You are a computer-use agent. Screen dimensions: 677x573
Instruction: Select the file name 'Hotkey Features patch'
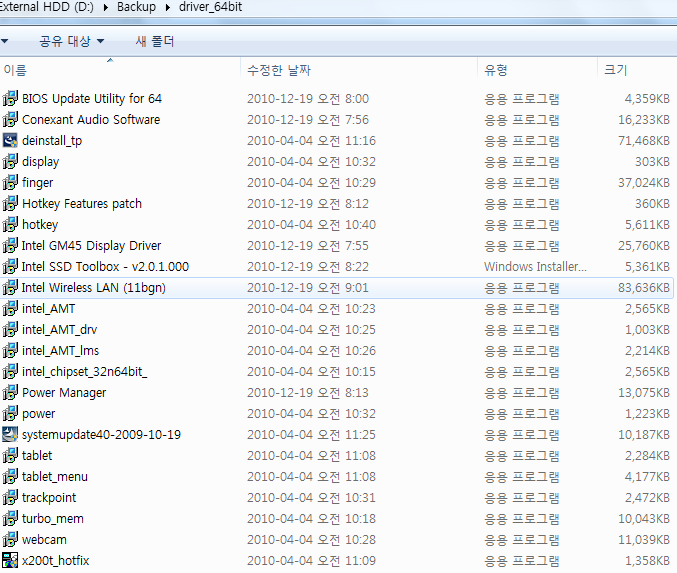tap(82, 203)
